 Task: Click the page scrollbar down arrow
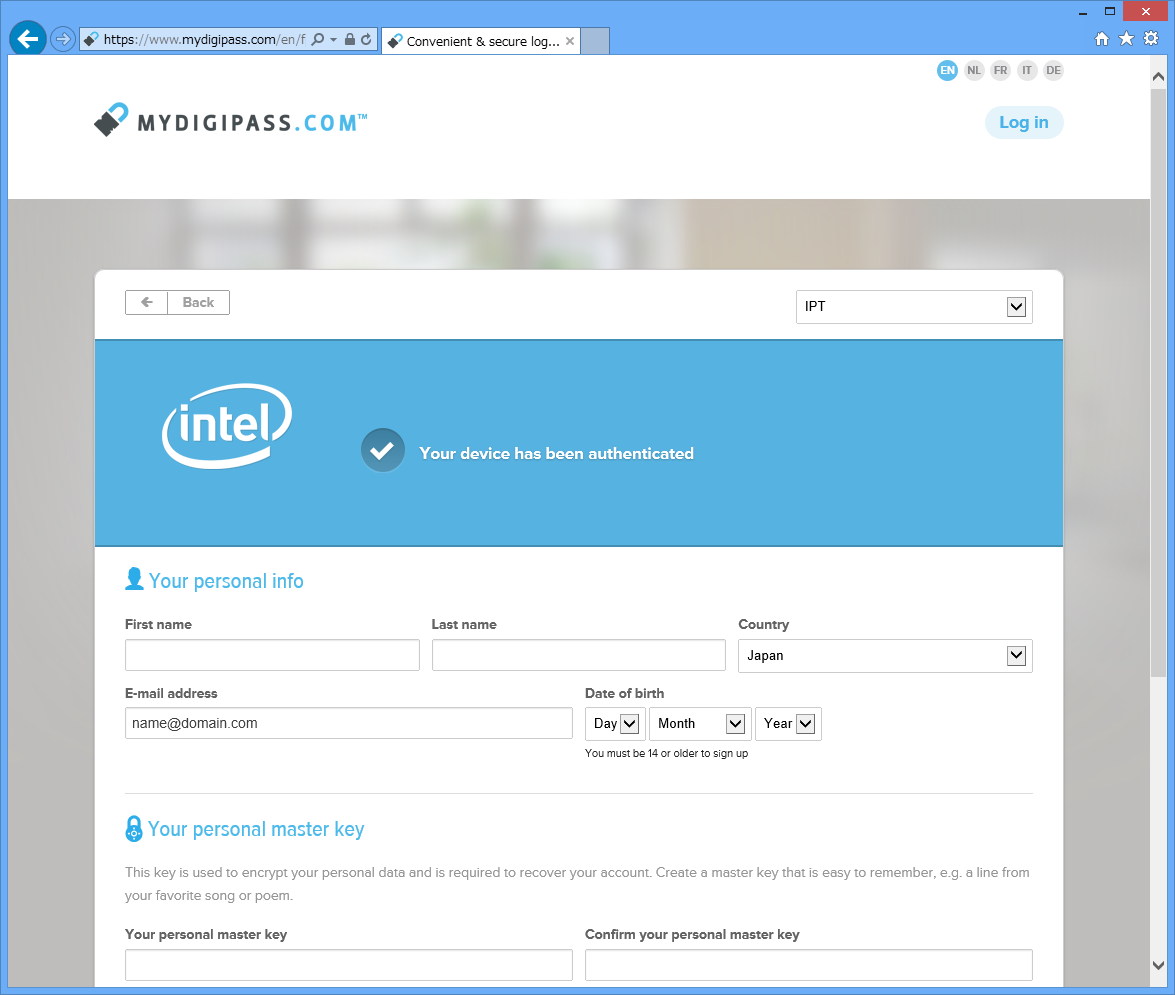click(x=1158, y=966)
